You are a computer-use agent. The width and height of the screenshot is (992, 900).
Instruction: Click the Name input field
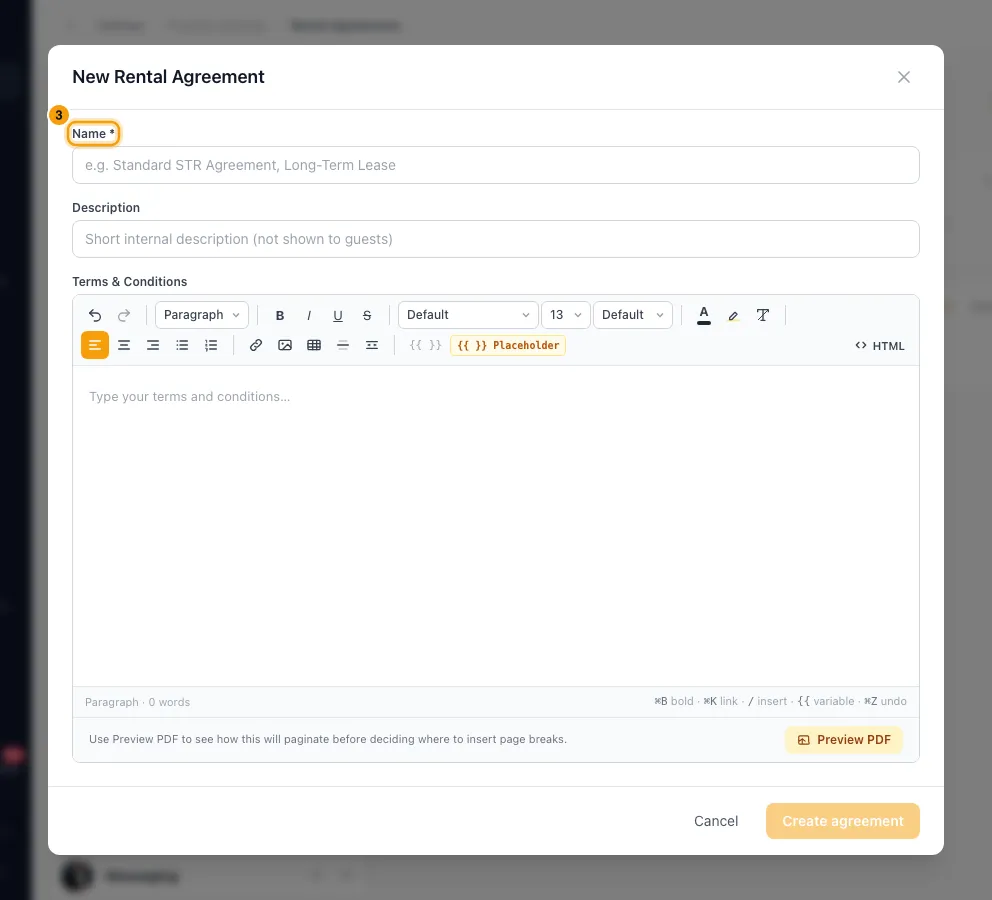pos(496,165)
